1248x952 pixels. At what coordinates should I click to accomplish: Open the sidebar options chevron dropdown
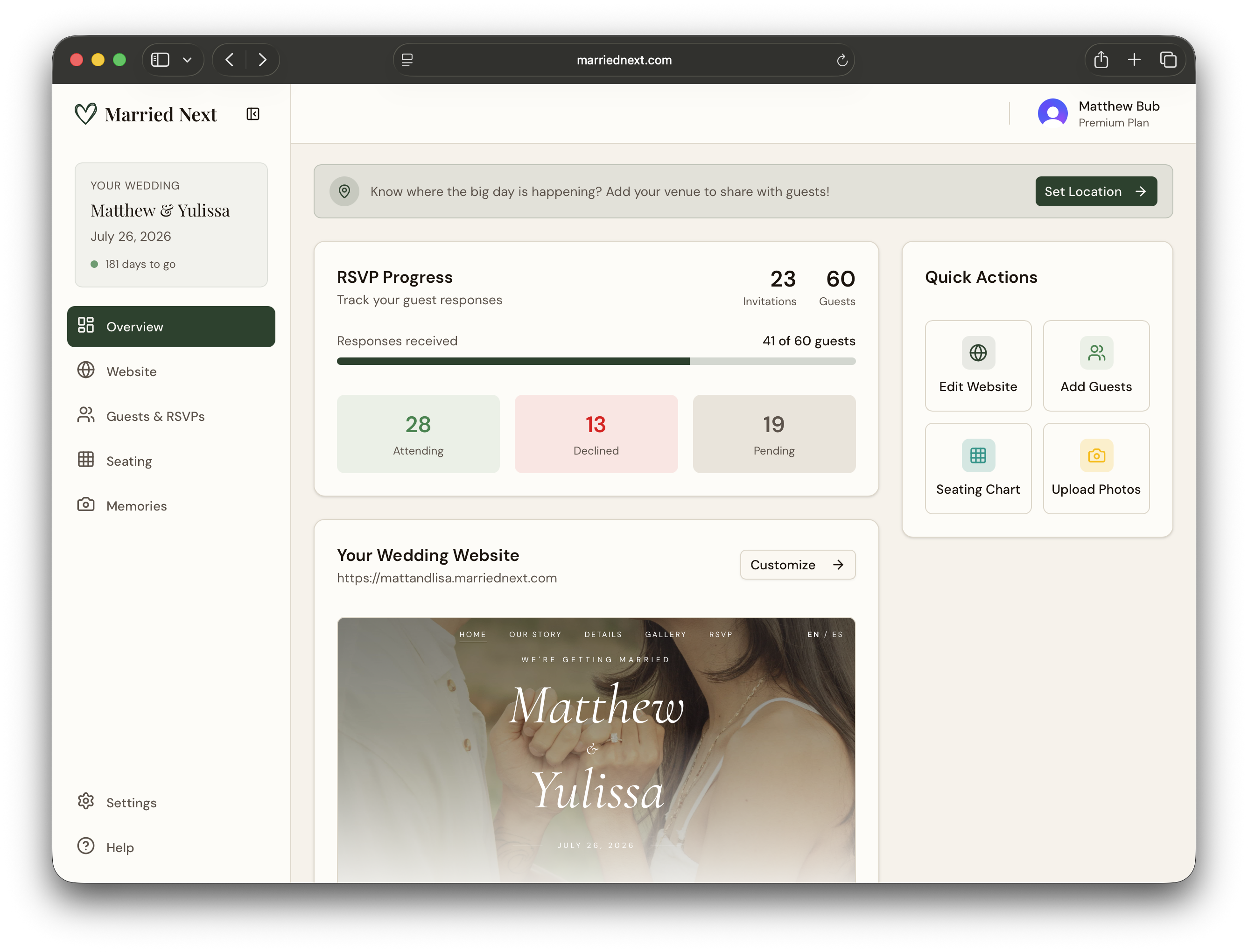point(188,60)
